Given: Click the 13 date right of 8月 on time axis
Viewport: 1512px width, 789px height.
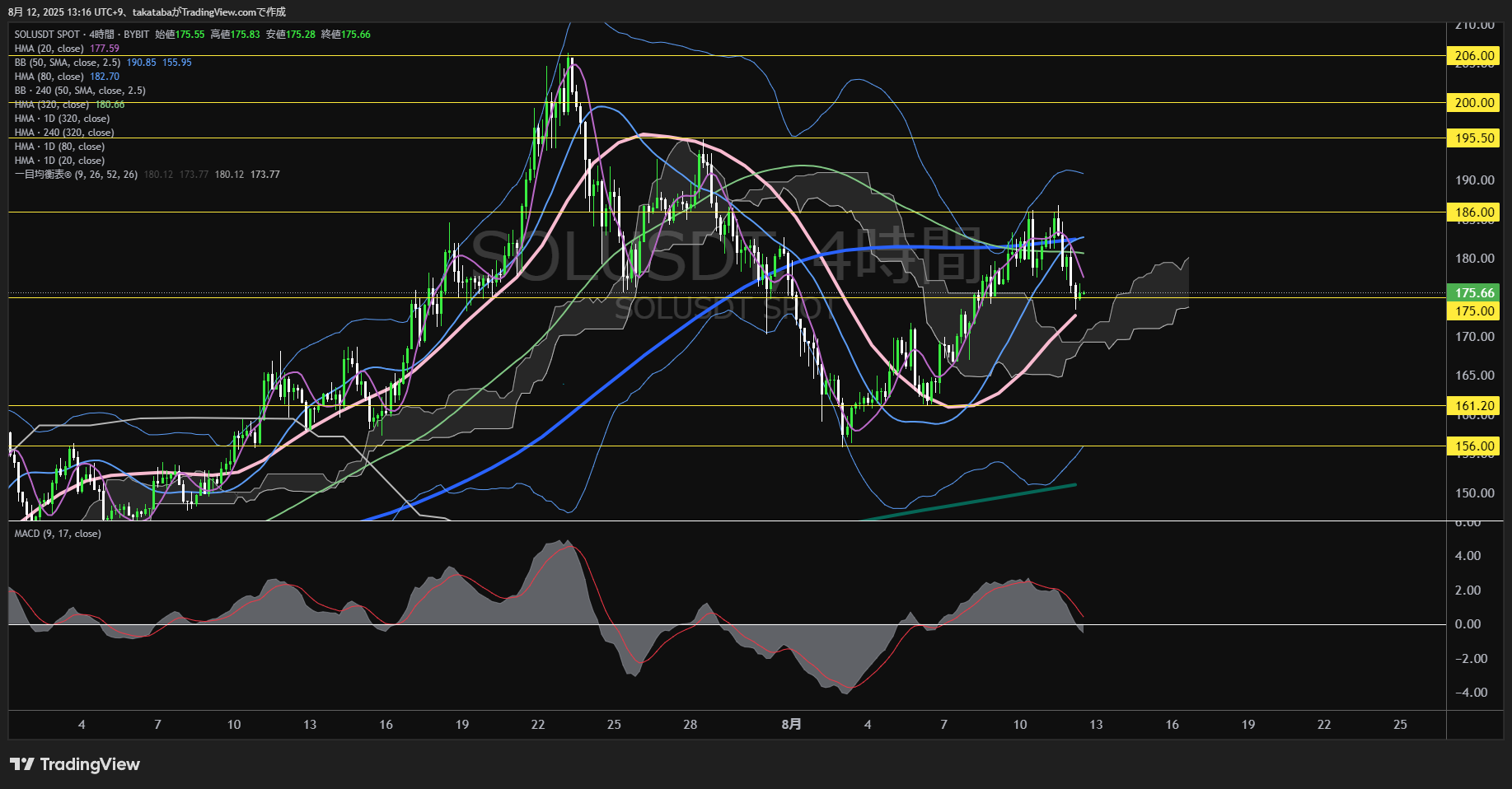Looking at the screenshot, I should tap(1096, 725).
